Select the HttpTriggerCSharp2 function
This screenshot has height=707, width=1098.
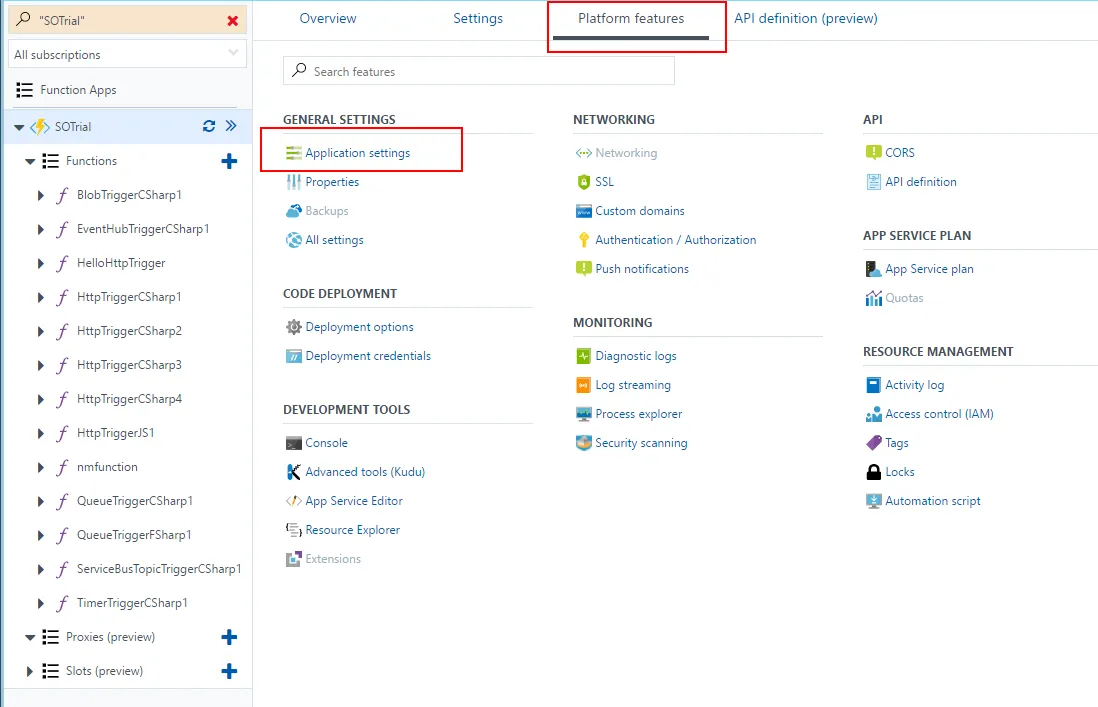[x=129, y=331]
